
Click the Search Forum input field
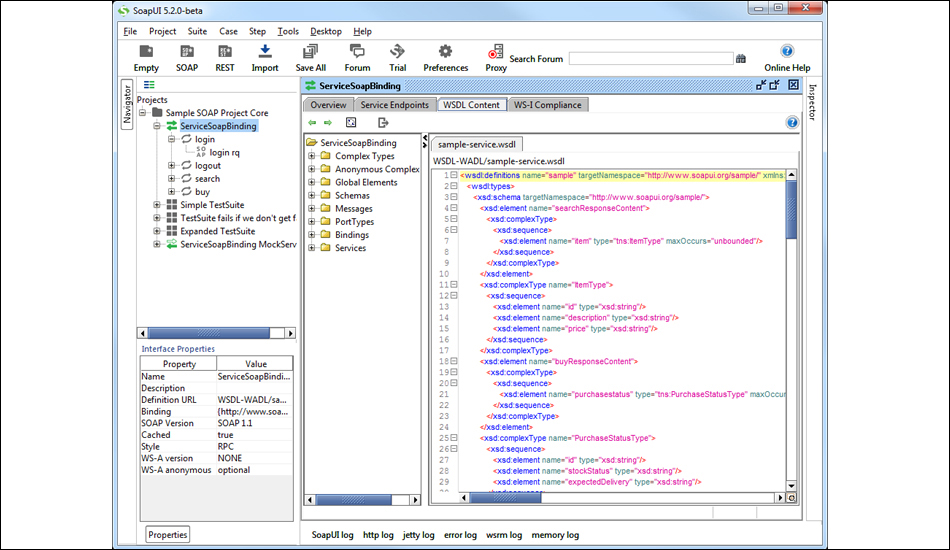point(651,59)
